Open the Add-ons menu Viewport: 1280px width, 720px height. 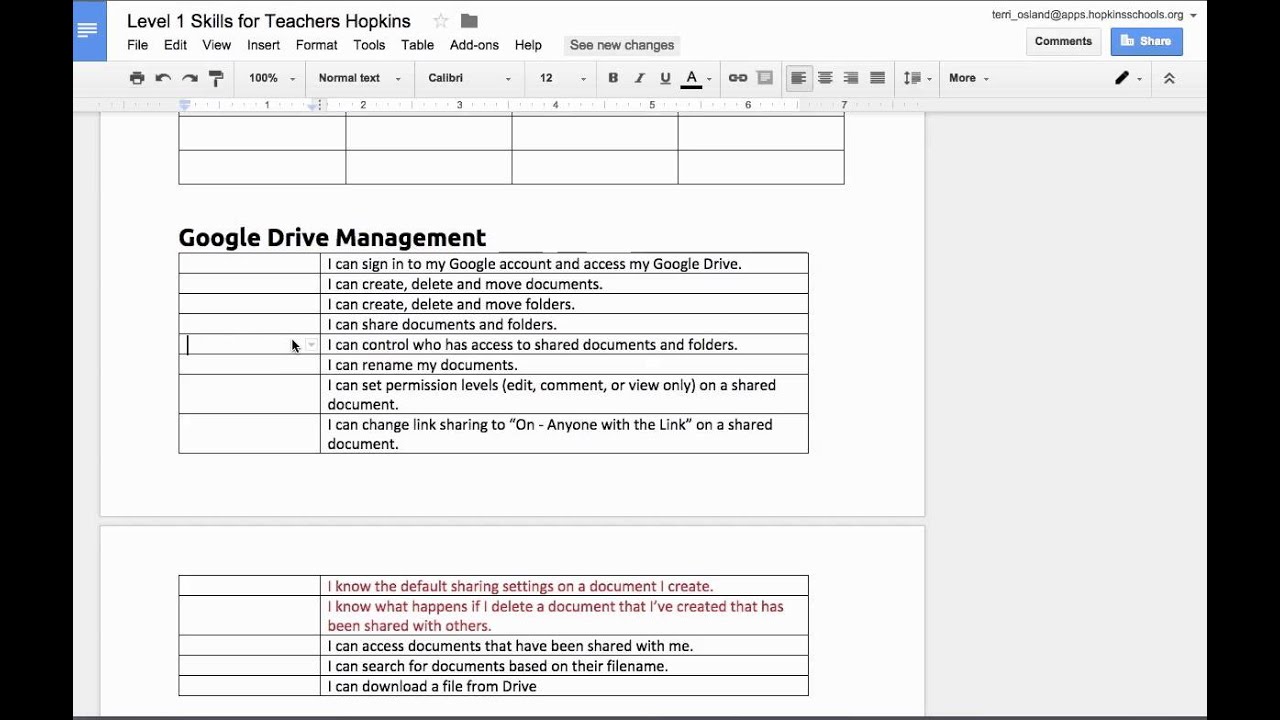(x=474, y=45)
